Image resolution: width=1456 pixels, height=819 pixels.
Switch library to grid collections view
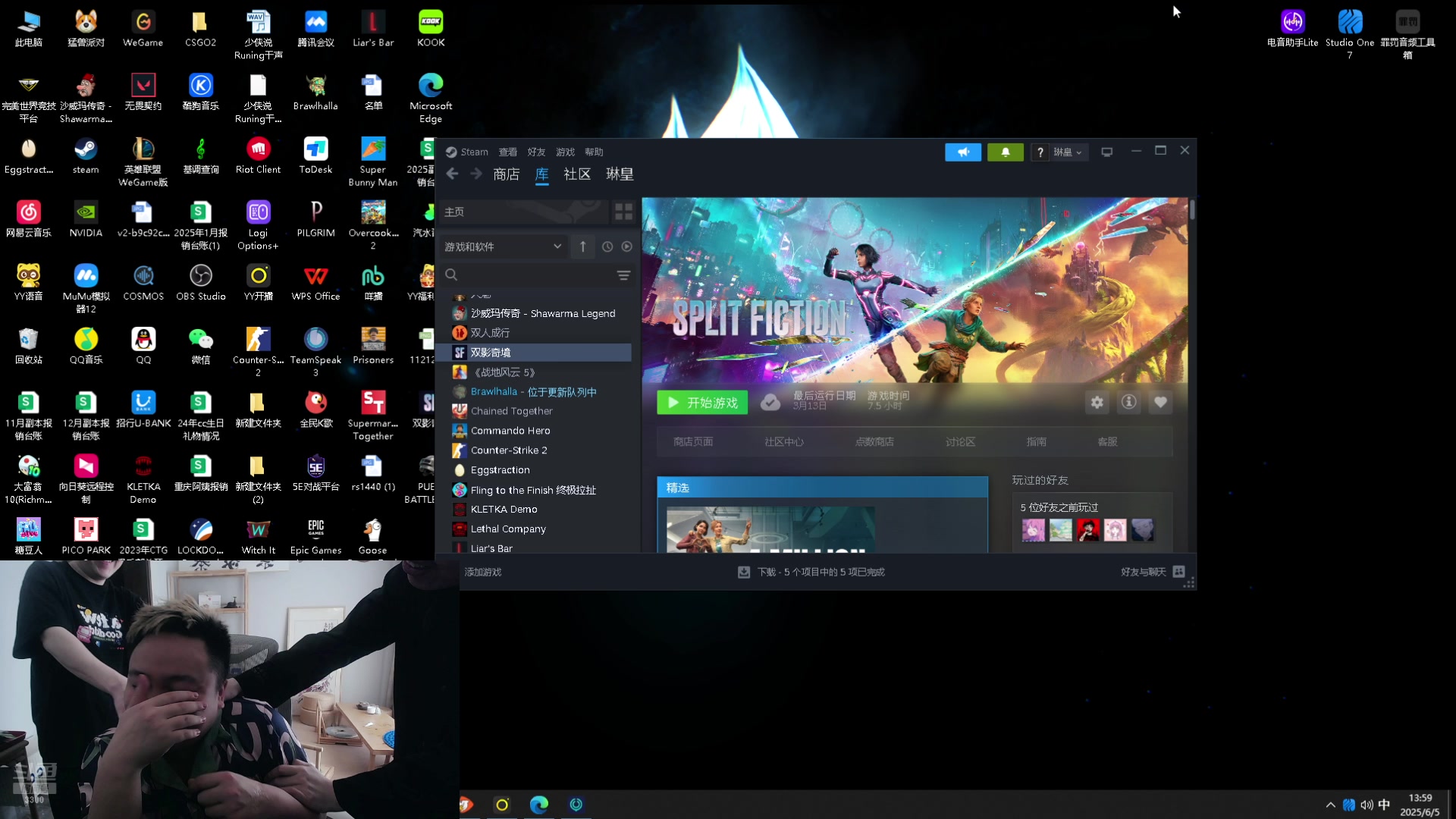[623, 212]
